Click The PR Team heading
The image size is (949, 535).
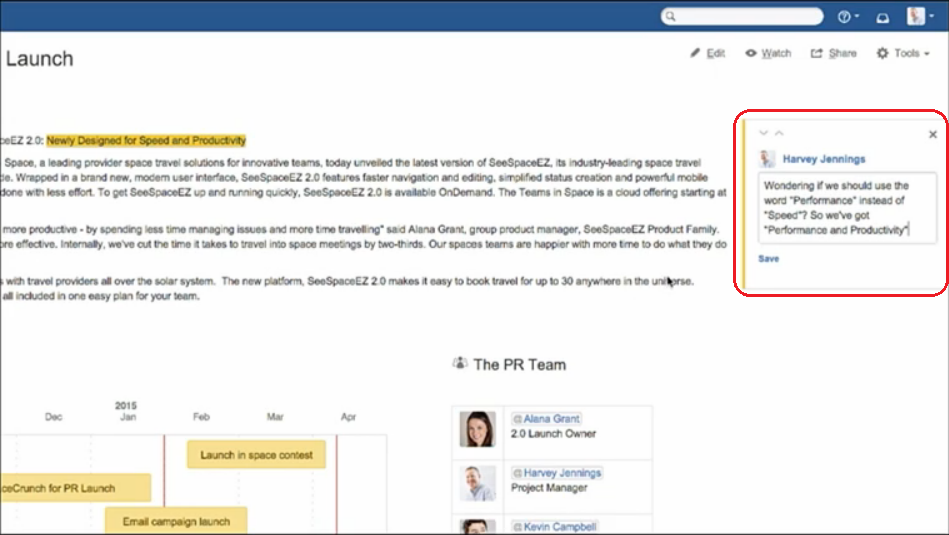tap(519, 365)
